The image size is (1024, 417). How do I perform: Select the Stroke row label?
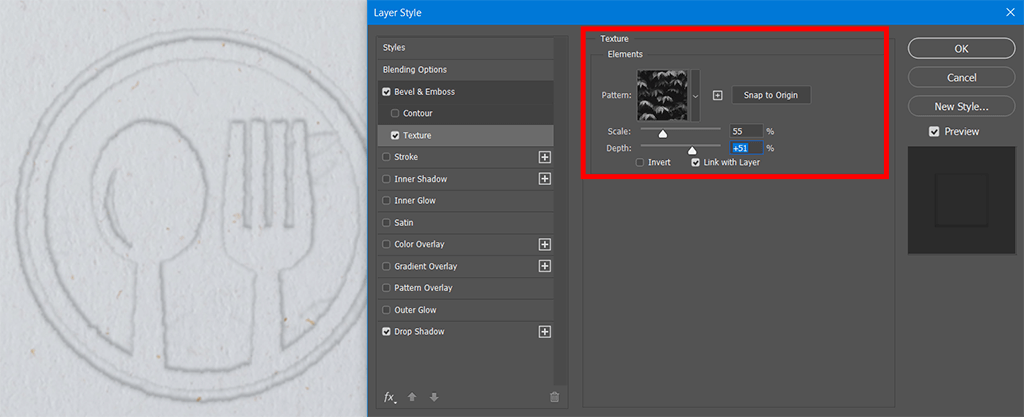406,157
